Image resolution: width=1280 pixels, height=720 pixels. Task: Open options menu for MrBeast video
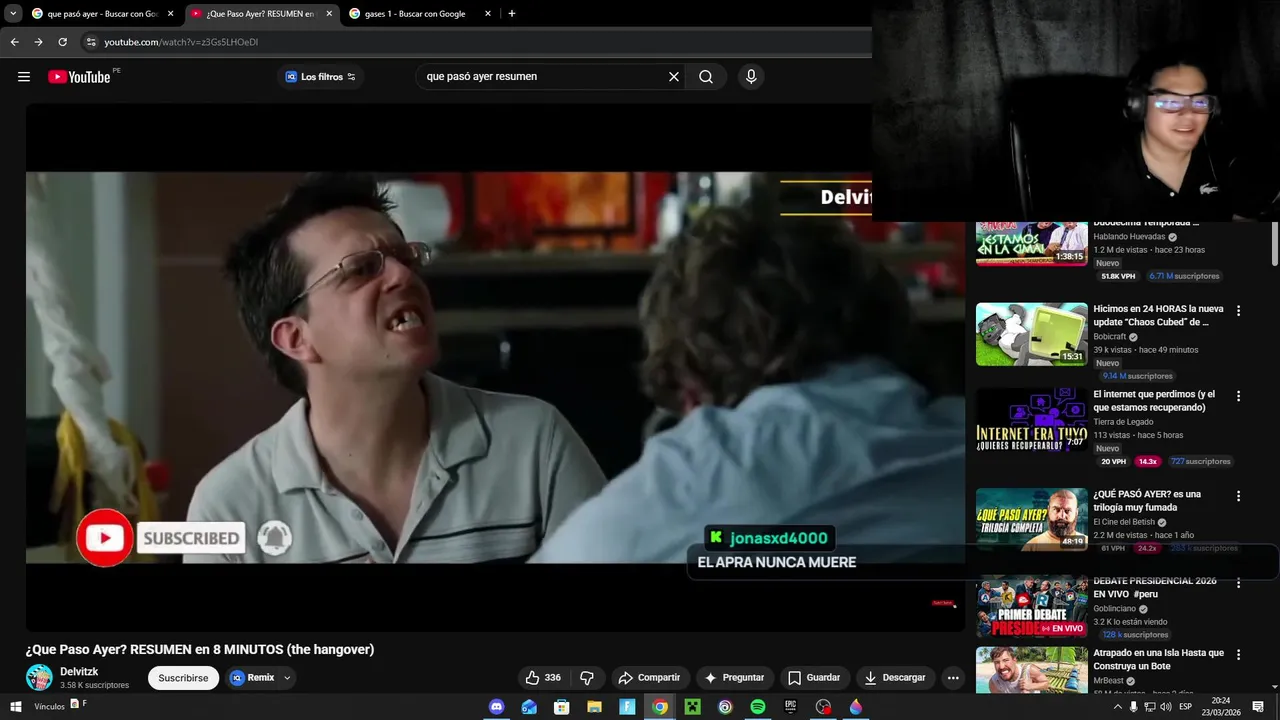click(1238, 655)
